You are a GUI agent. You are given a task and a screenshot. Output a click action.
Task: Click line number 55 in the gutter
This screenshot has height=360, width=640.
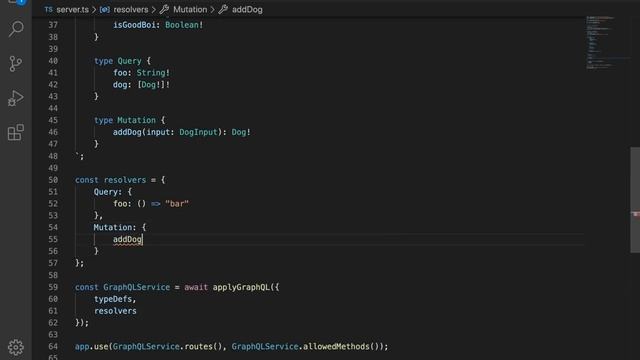pos(53,239)
